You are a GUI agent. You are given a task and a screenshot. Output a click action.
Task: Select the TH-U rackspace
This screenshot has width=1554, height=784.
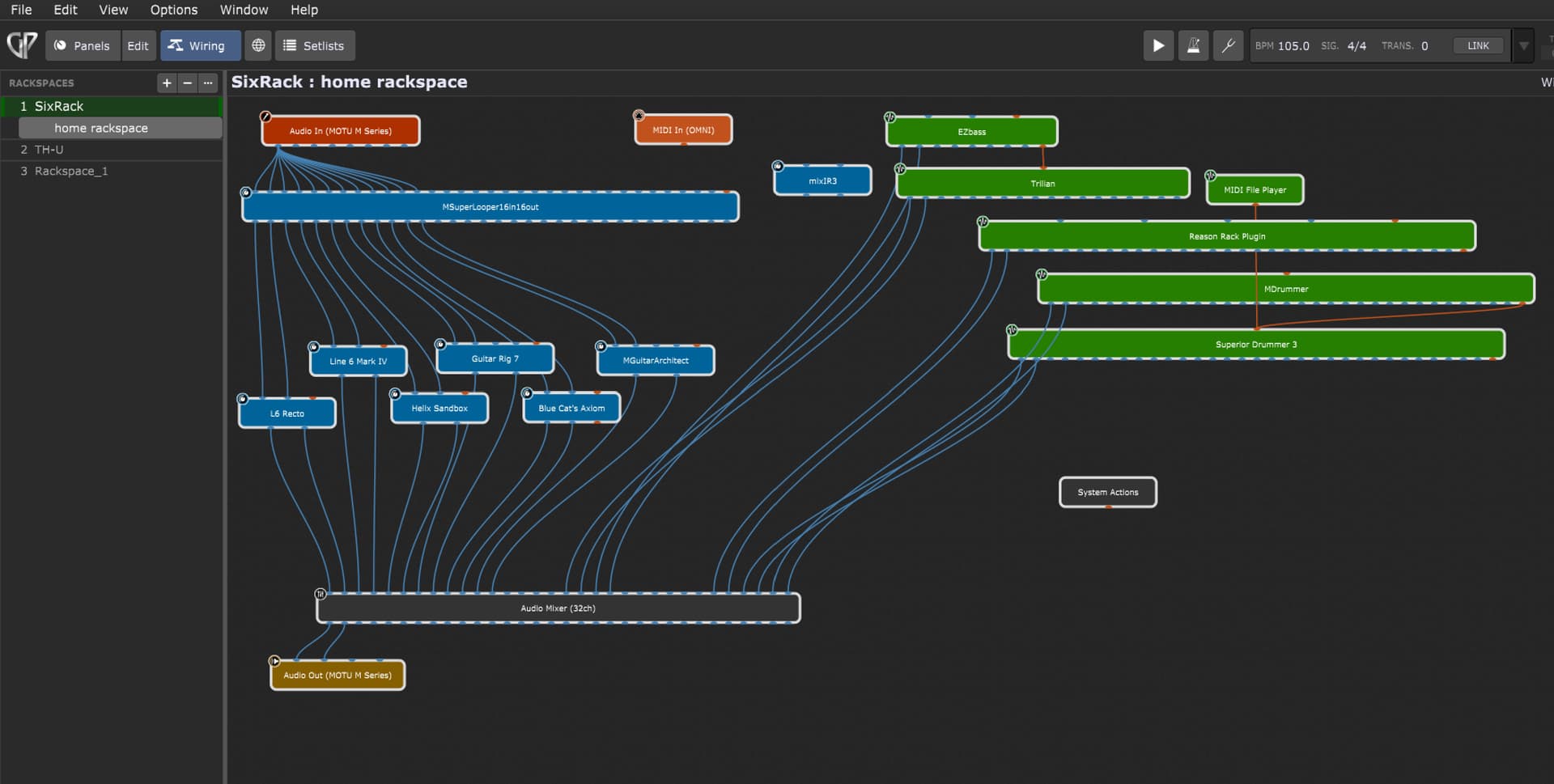pos(112,150)
